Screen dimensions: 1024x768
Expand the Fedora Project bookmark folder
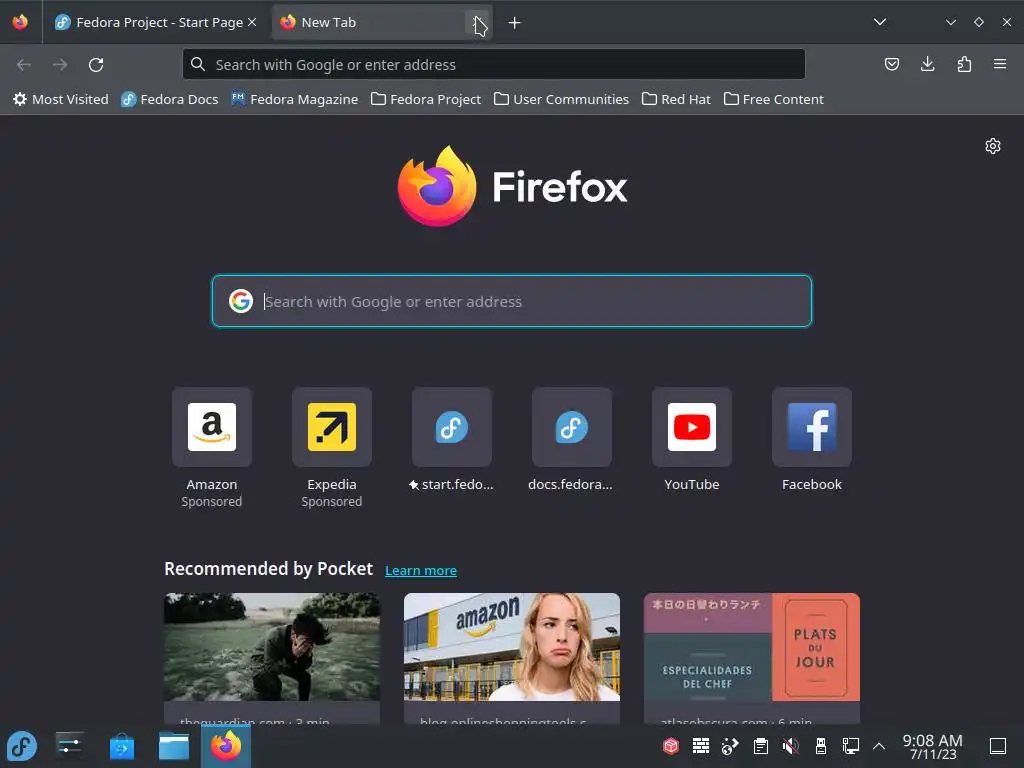426,99
